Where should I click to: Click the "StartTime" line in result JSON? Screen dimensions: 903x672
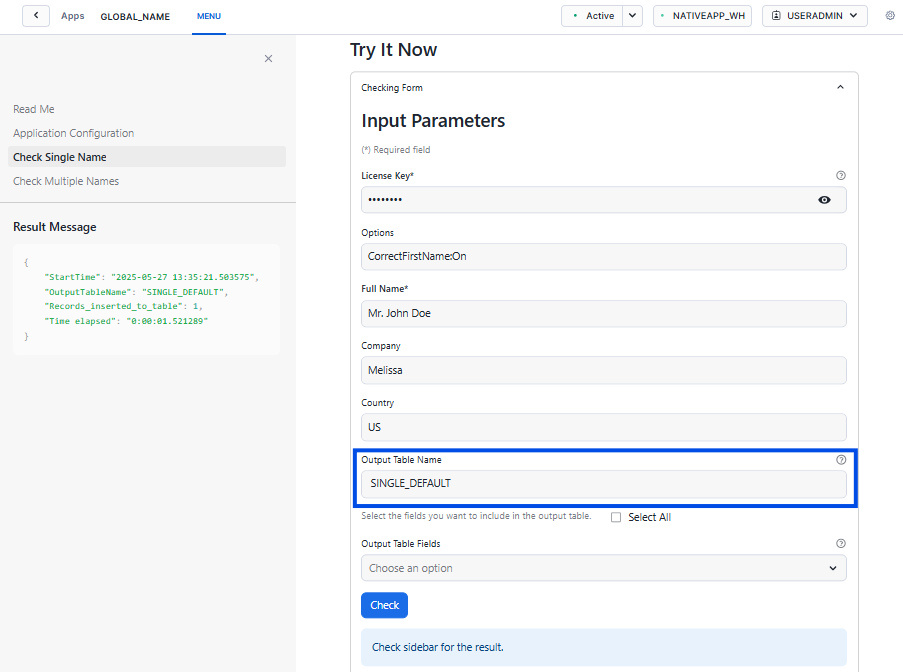(x=151, y=277)
